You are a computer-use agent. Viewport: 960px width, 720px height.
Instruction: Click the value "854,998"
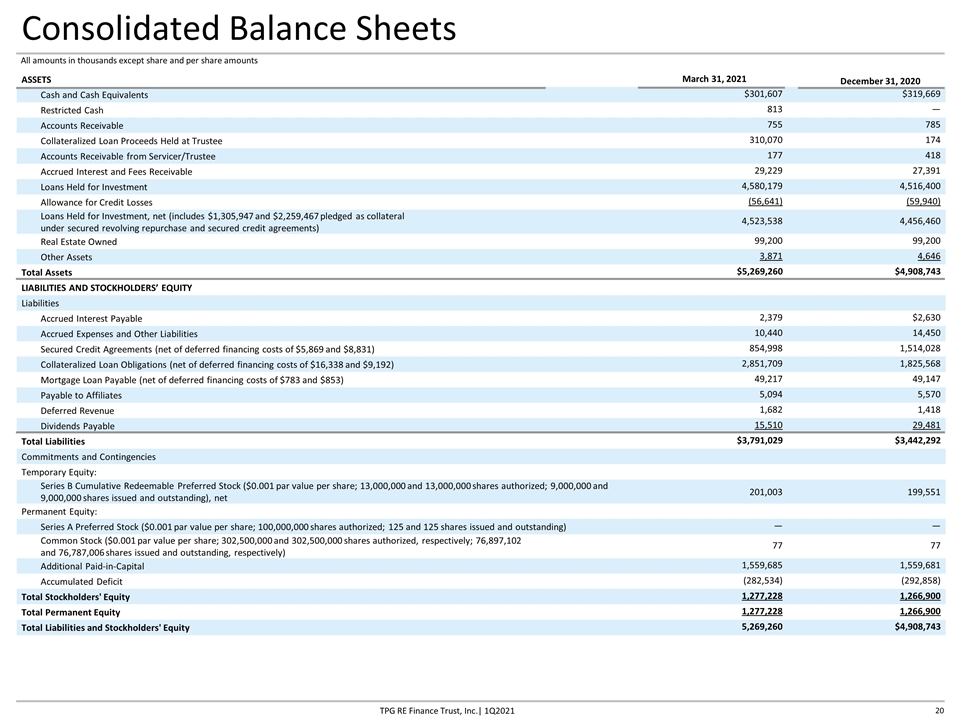tap(768, 348)
